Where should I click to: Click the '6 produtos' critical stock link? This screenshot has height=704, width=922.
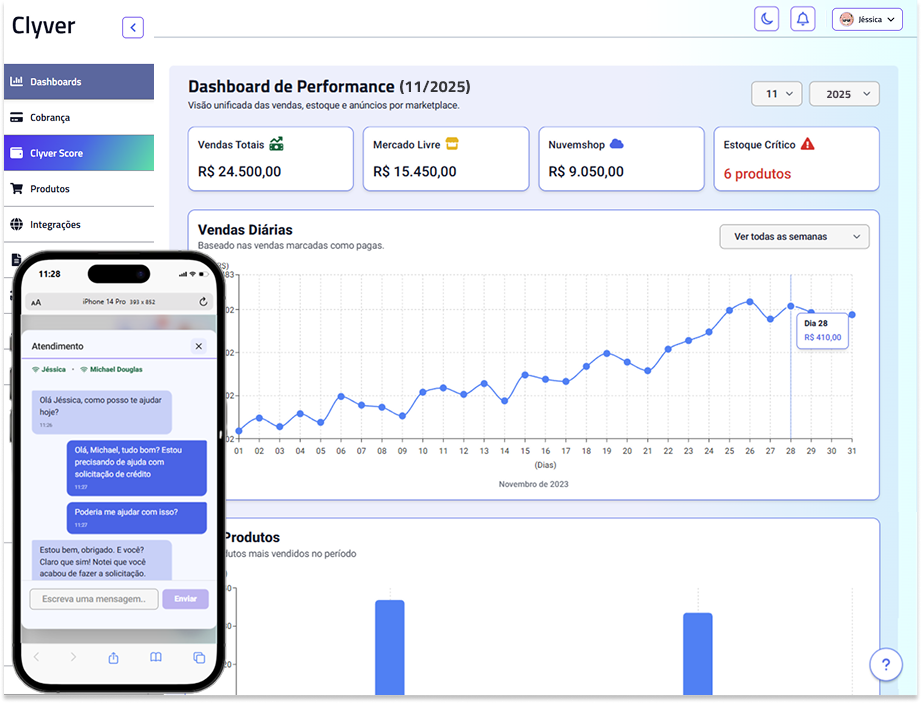[x=757, y=173]
